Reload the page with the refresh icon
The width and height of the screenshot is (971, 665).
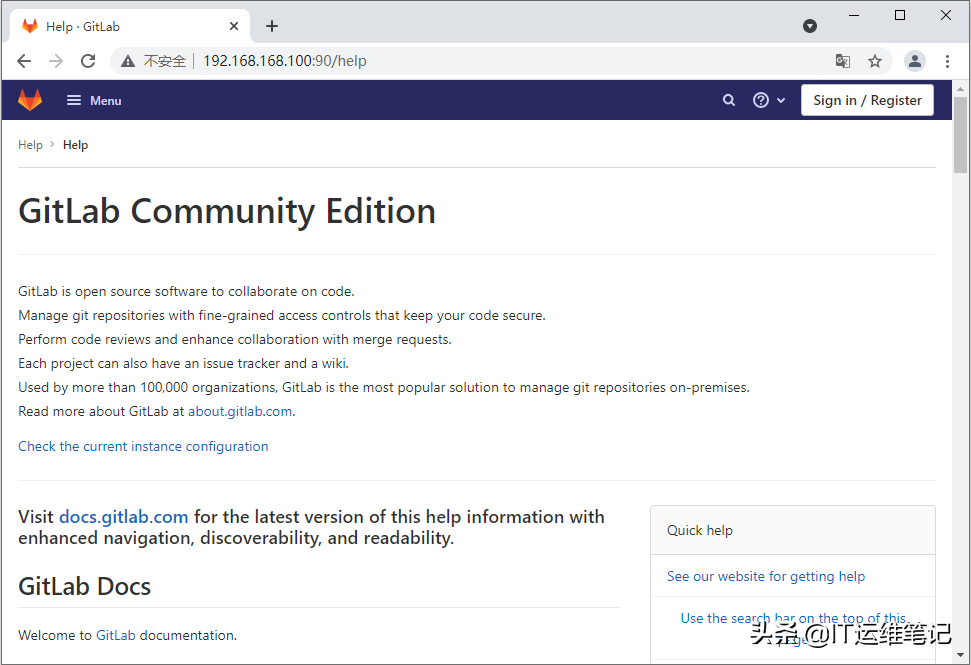[x=88, y=61]
